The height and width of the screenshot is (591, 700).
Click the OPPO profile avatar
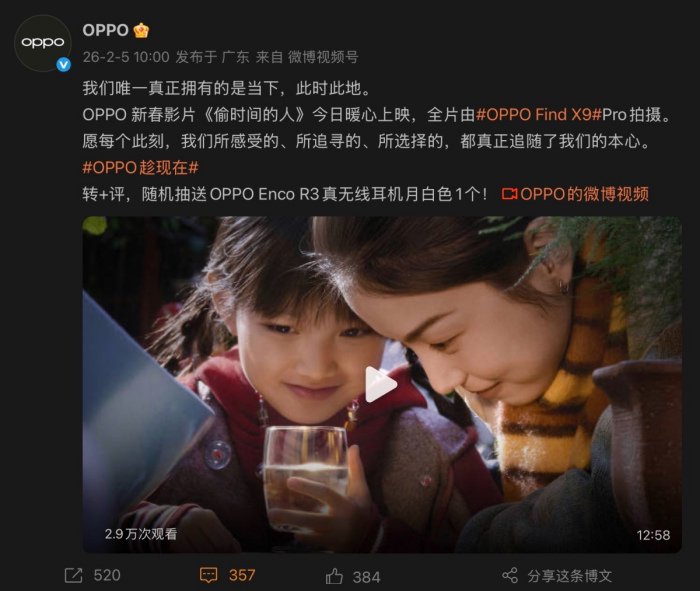(x=43, y=43)
